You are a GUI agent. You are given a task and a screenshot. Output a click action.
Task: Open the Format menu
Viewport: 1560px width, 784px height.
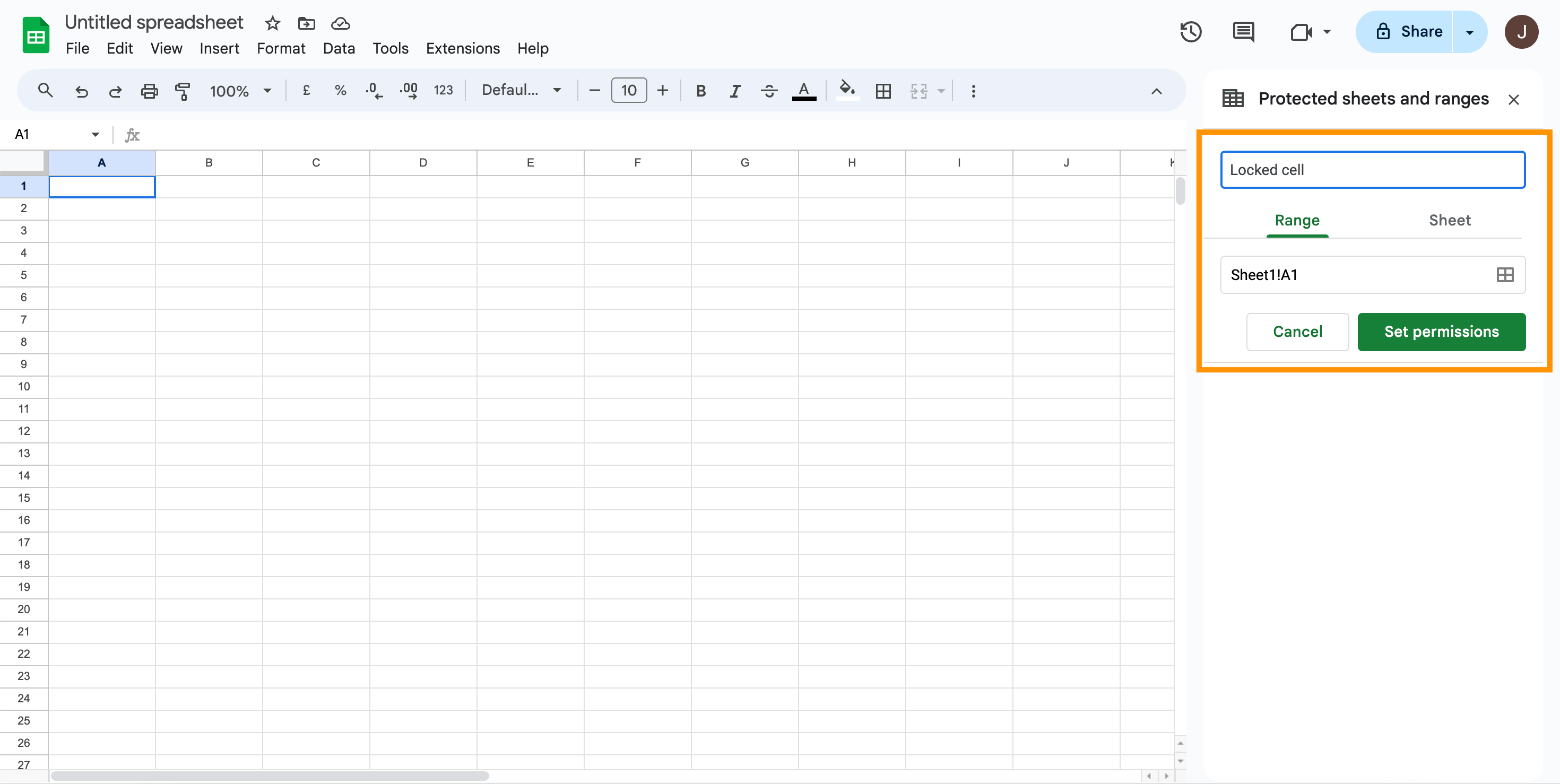281,48
